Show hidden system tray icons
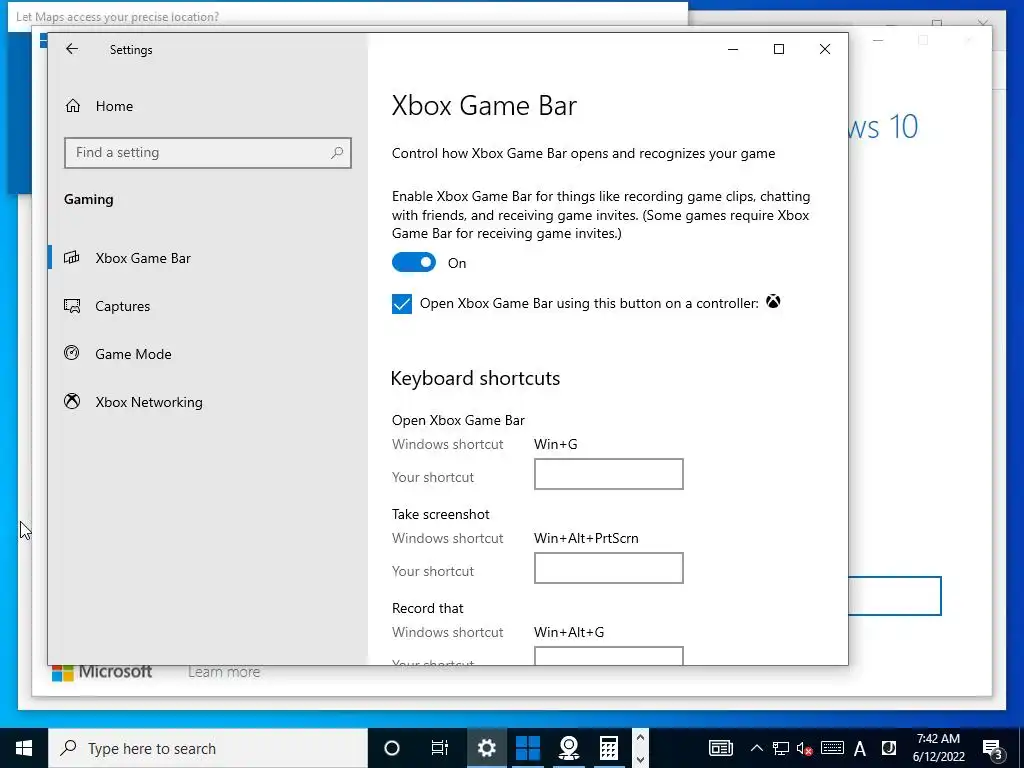The image size is (1024, 768). click(757, 748)
